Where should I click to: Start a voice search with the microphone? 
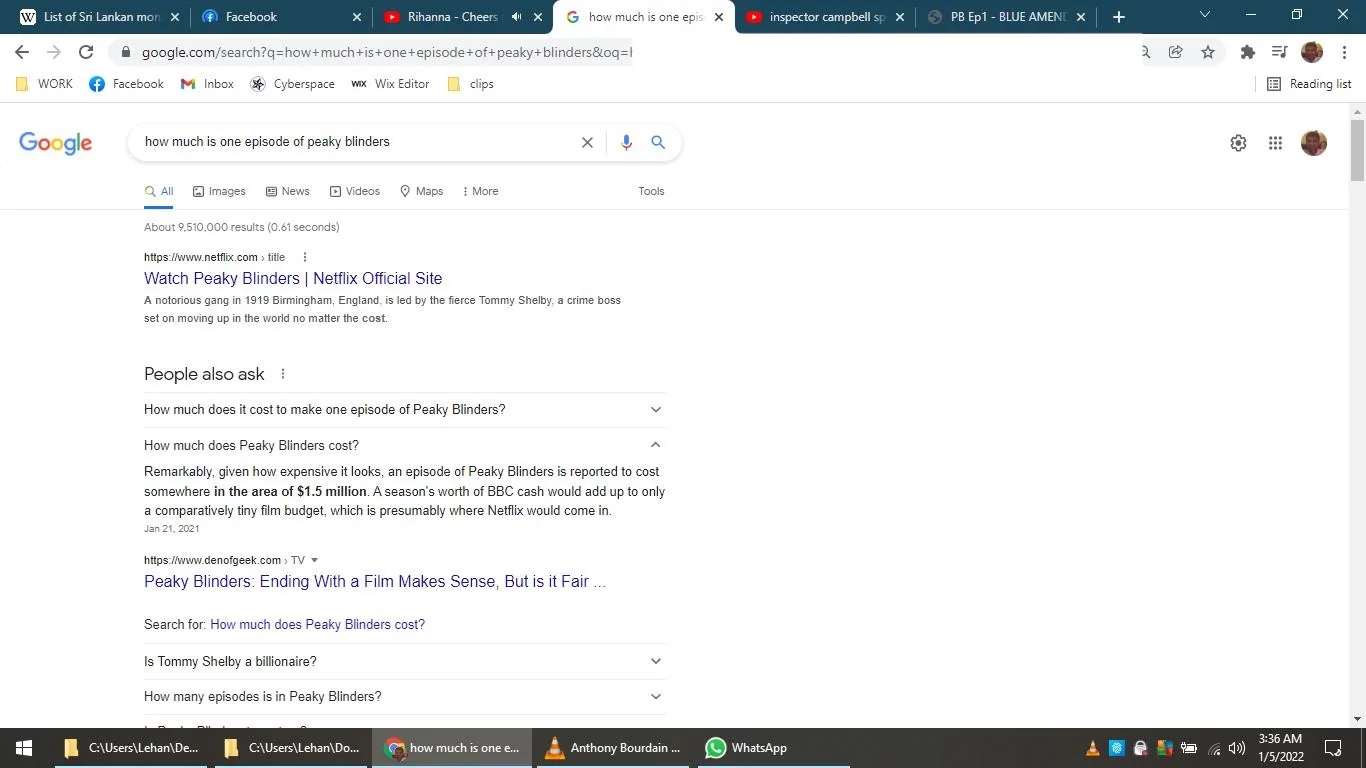coord(626,142)
